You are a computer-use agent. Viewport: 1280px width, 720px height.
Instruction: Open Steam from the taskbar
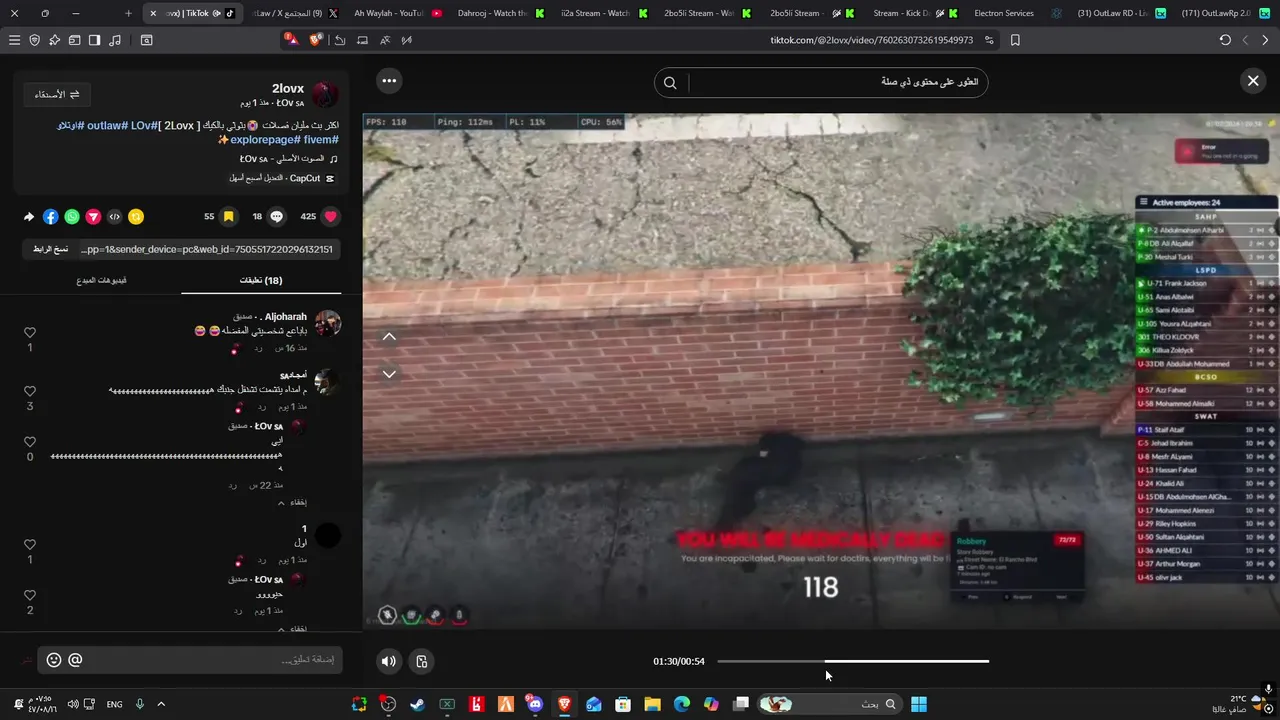(x=417, y=704)
